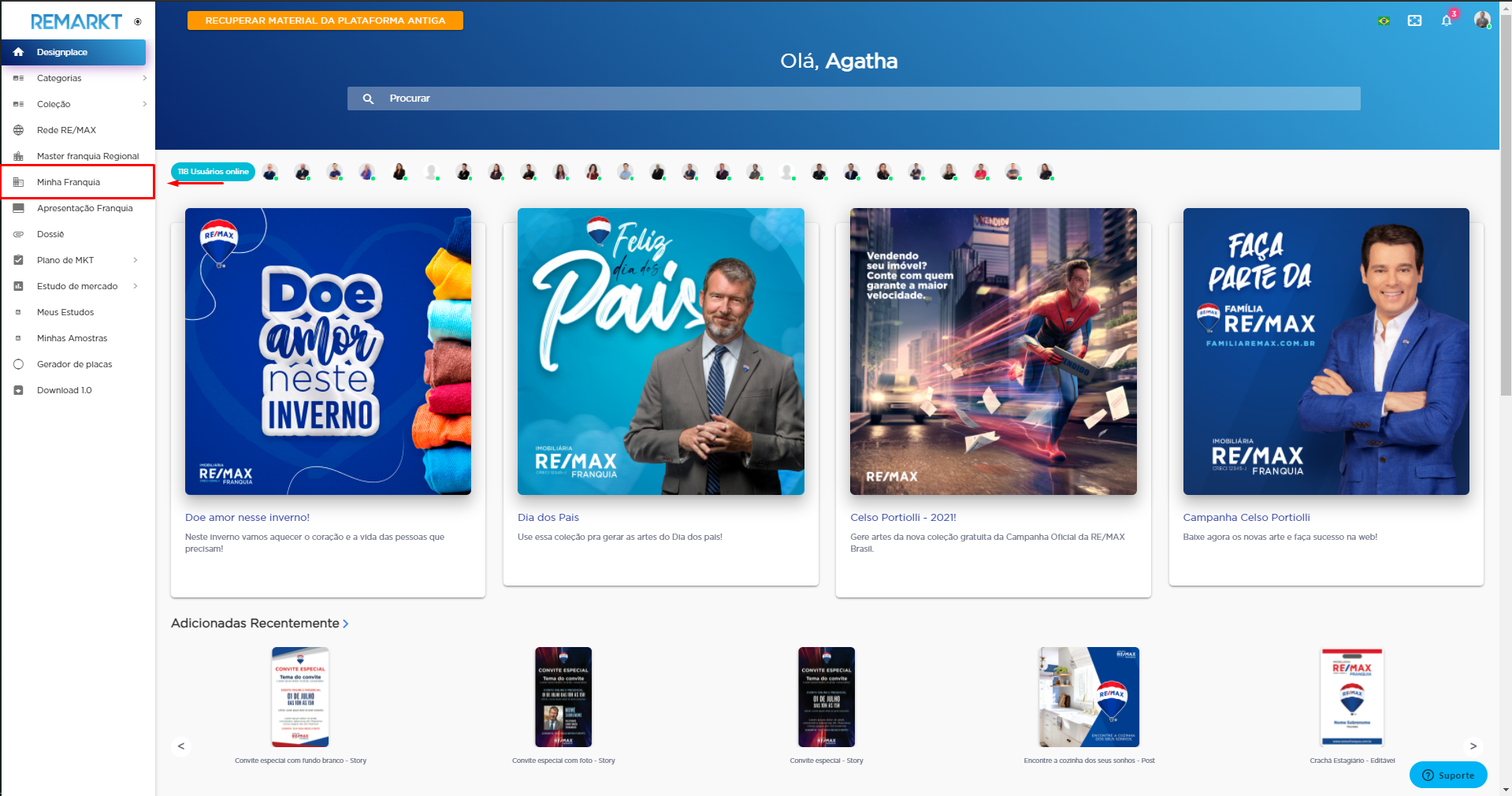Screen dimensions: 1512x796
Task: Open the Dia dos Pais collection link
Action: click(548, 517)
